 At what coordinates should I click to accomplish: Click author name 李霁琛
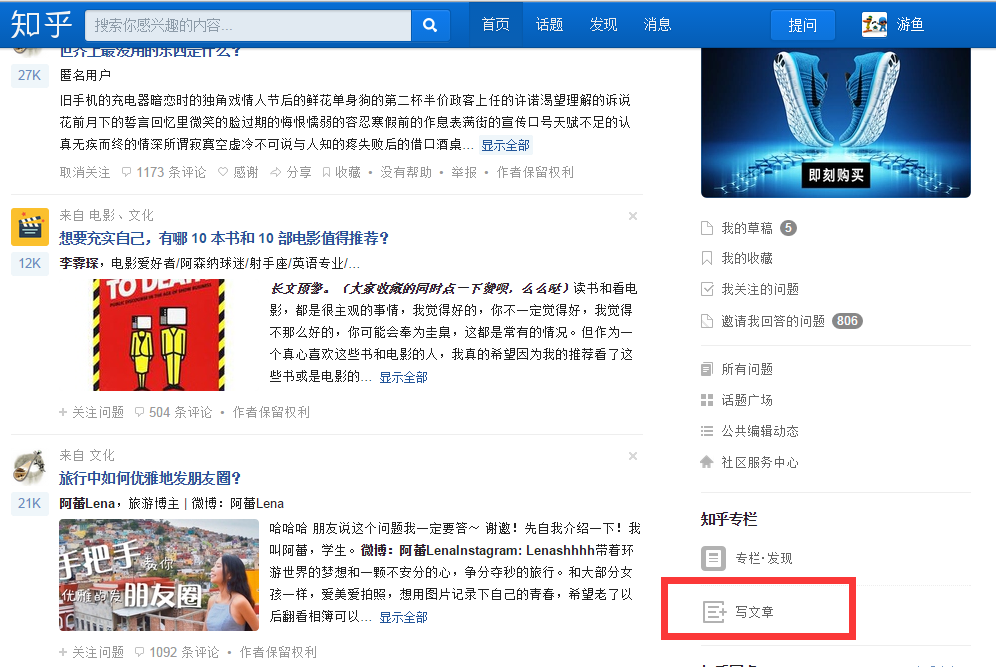click(79, 264)
